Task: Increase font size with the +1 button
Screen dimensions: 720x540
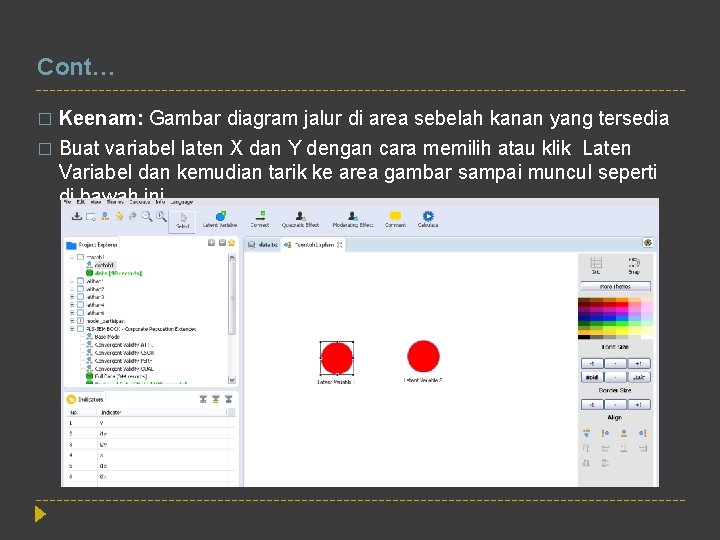Action: click(x=639, y=364)
